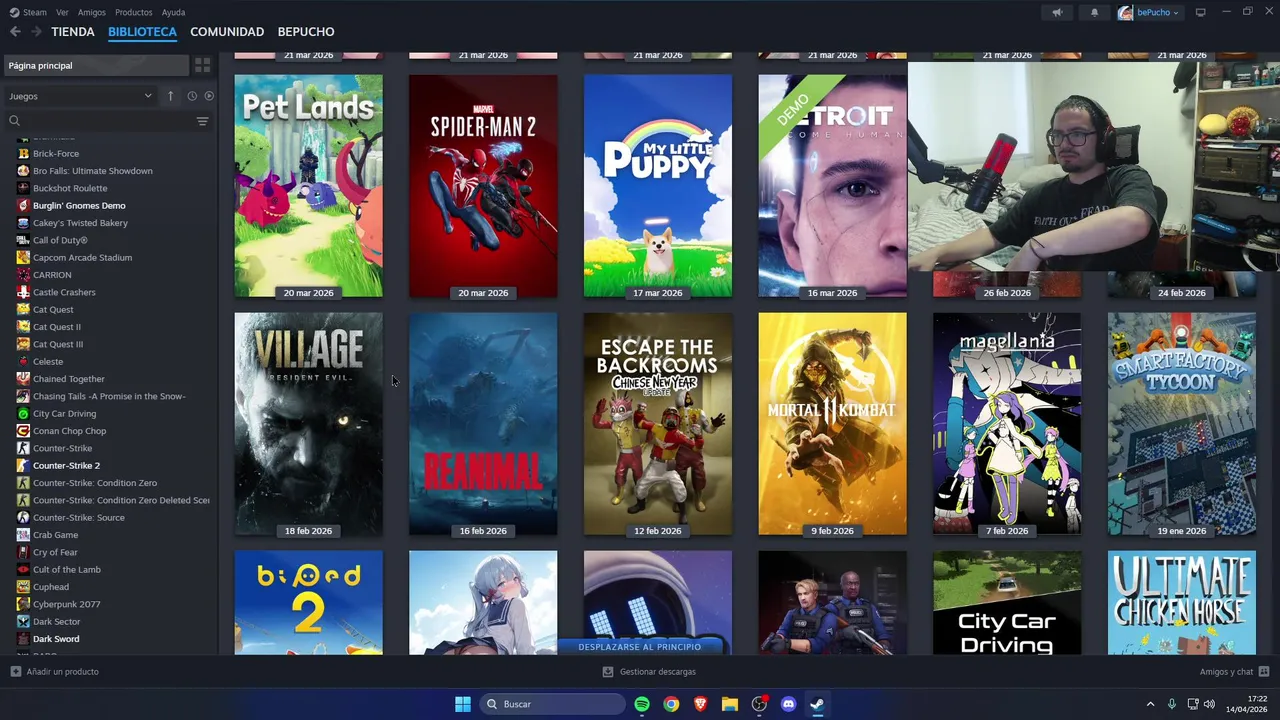Click Desplazarse al principio button
The image size is (1280, 720).
(640, 646)
